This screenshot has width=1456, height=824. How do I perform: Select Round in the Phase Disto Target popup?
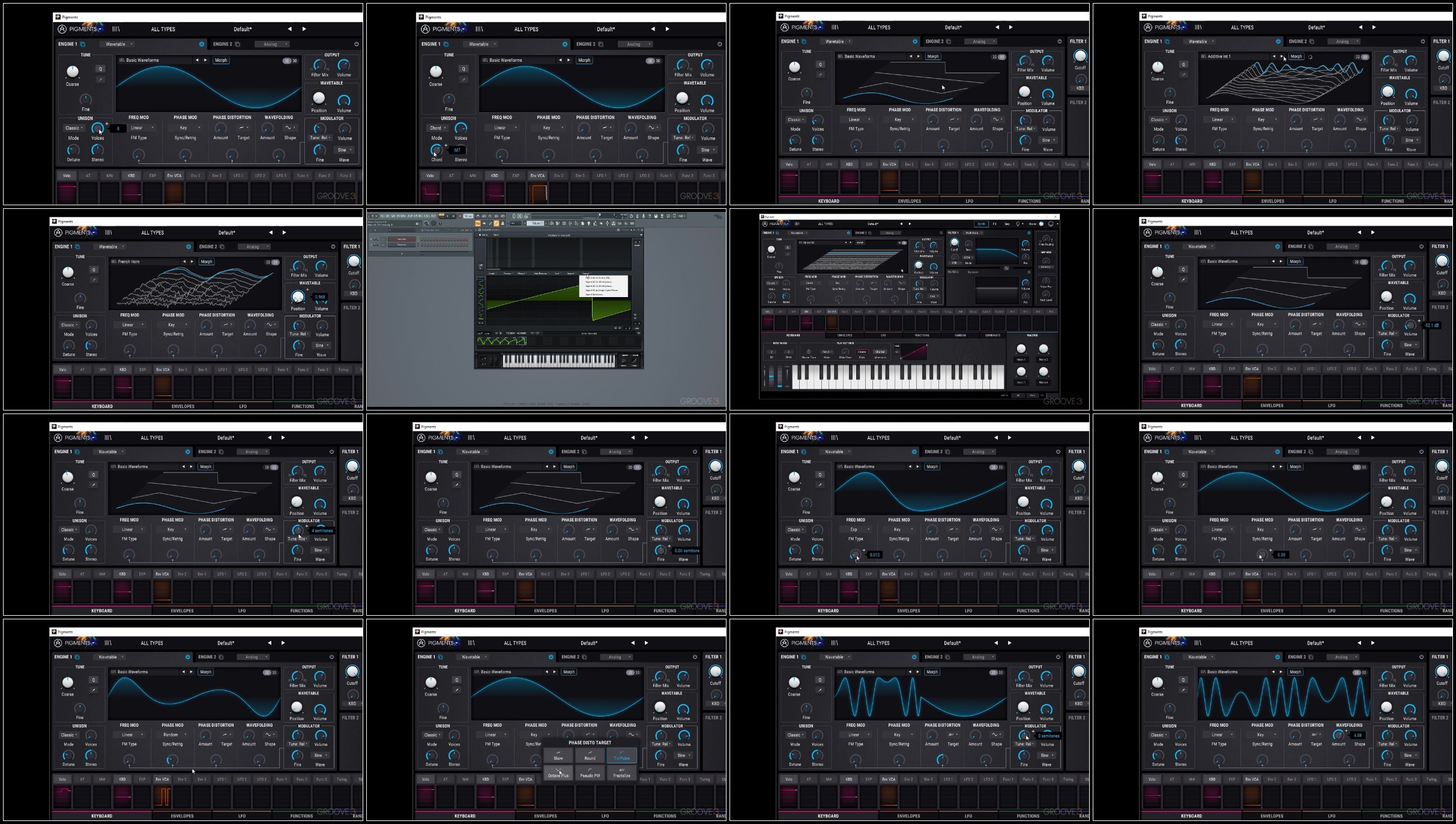click(x=590, y=756)
